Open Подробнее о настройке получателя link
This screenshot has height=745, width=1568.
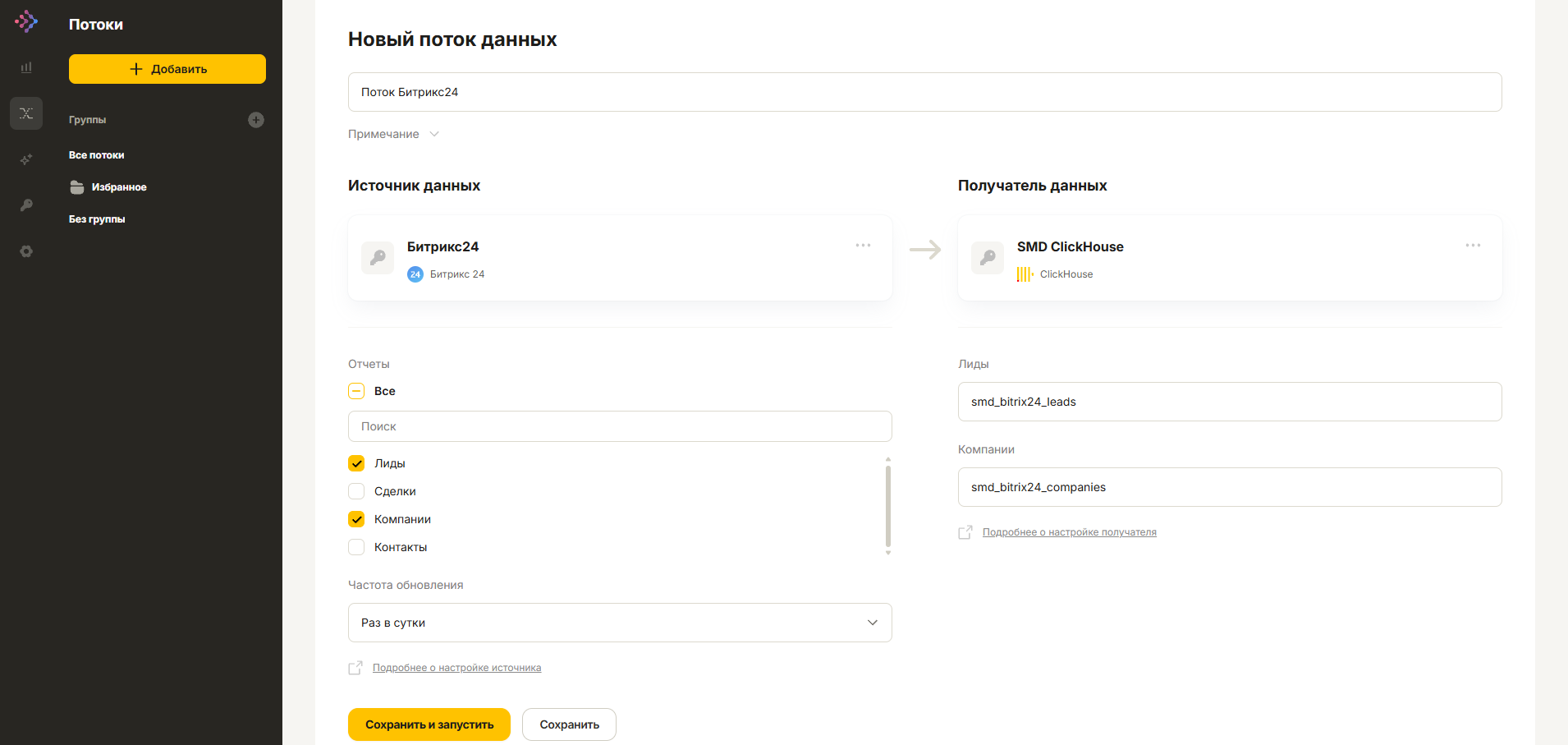[1069, 532]
